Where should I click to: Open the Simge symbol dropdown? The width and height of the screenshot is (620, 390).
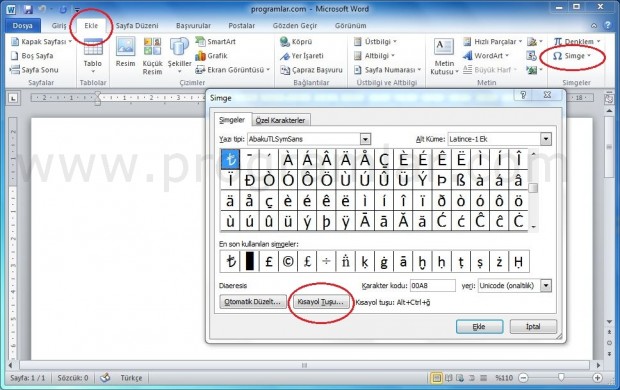pos(572,56)
